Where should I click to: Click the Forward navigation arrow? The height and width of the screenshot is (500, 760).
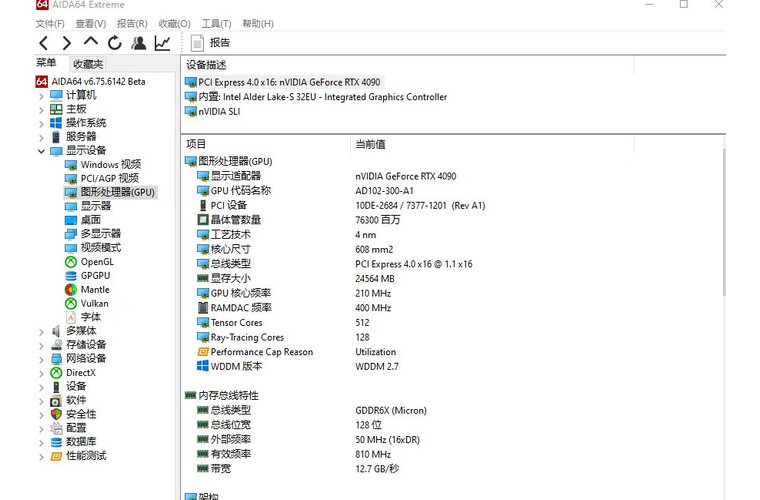66,43
